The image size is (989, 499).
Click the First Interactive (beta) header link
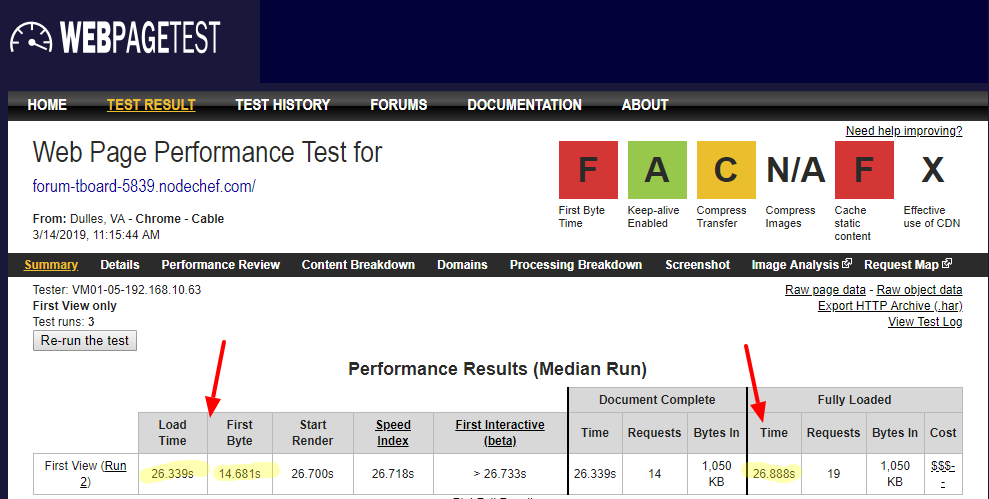[500, 433]
